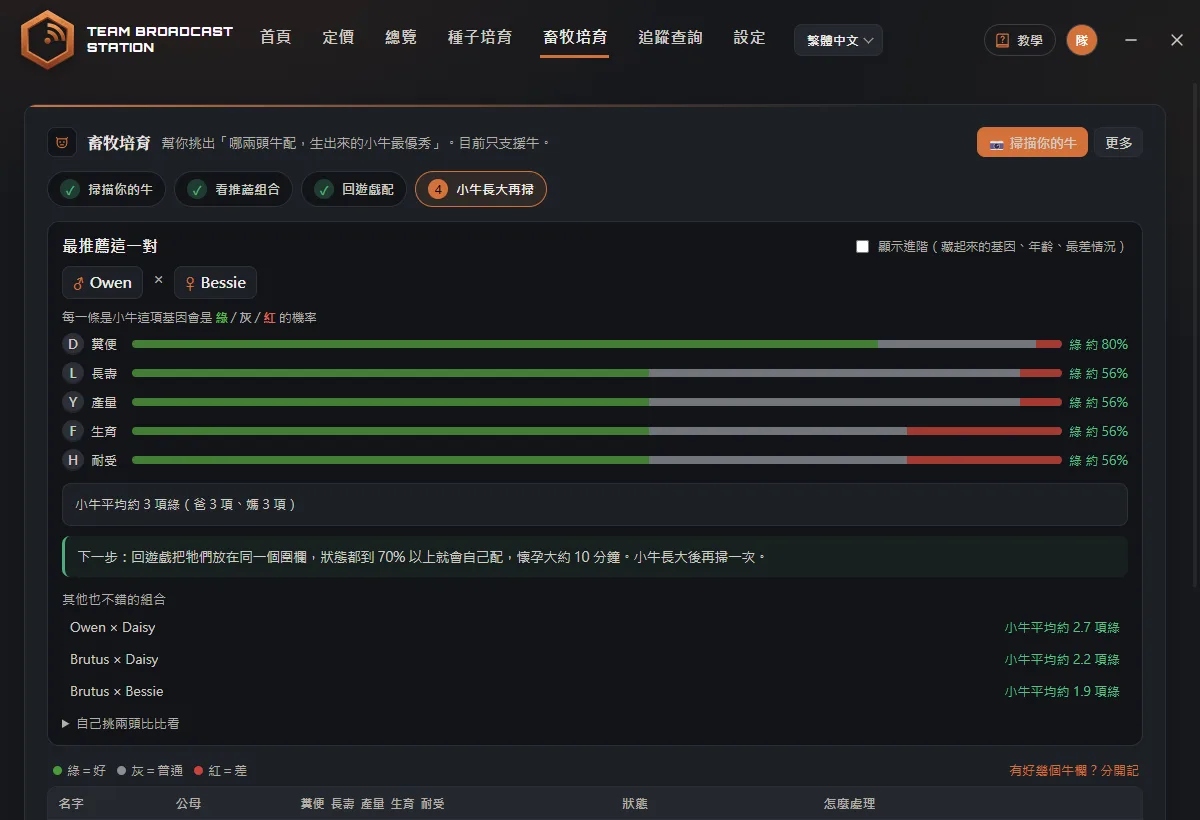Screen dimensions: 1200x820
Task: Click the Y badge for 產量 gene
Action: (72, 402)
